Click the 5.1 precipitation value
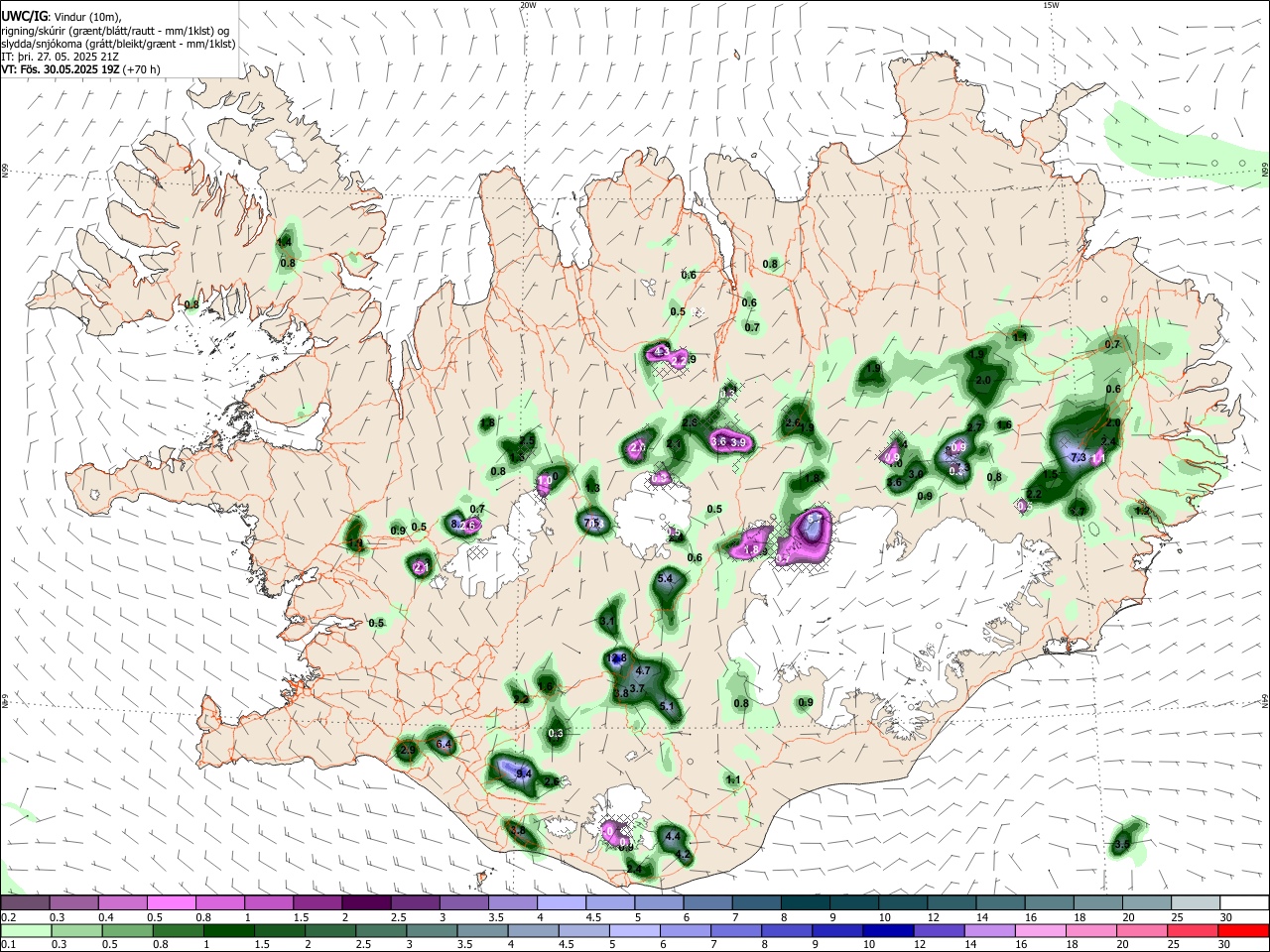Viewport: 1270px width, 952px height. (667, 707)
